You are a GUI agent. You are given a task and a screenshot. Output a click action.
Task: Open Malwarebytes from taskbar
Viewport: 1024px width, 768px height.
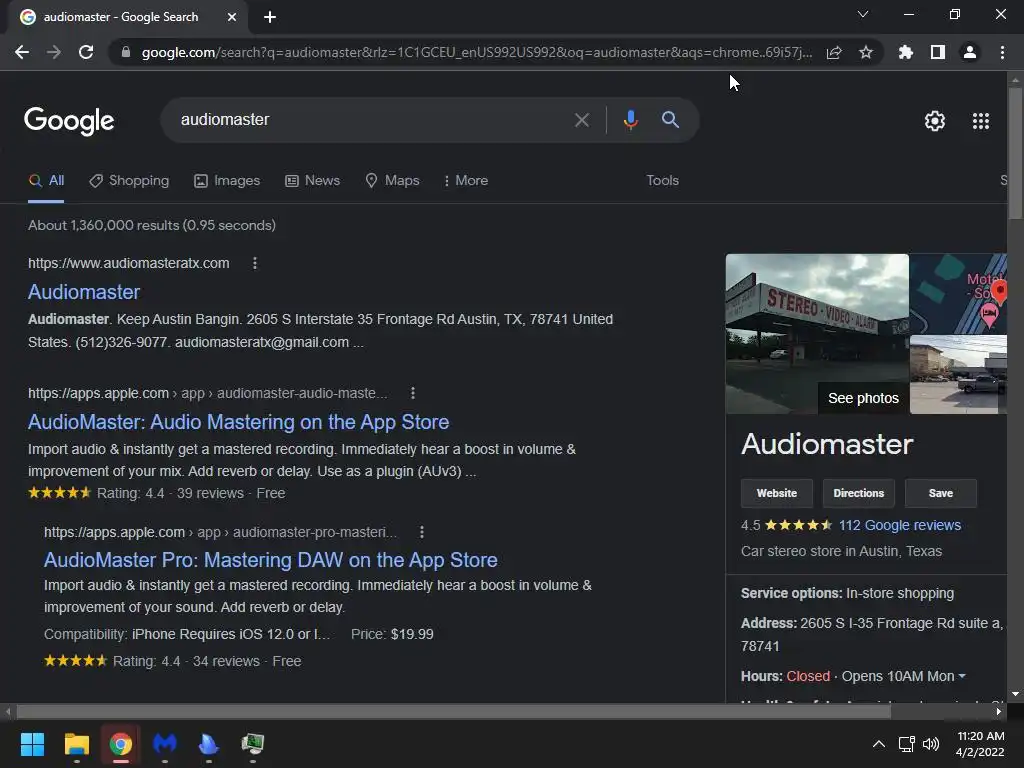pos(165,744)
